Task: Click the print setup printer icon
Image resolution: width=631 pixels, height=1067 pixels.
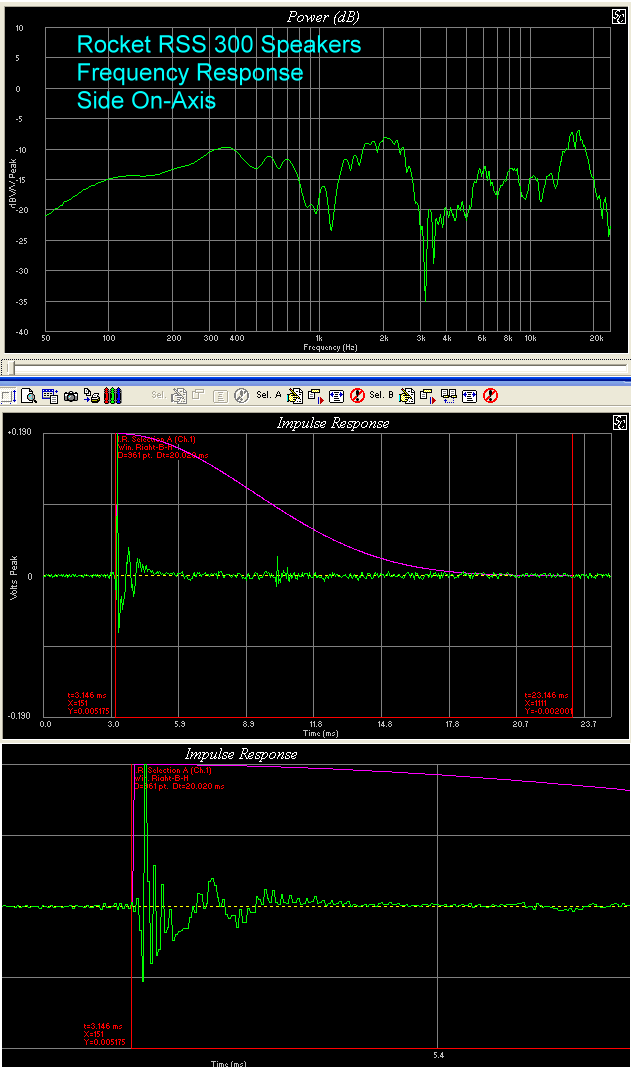Action: tap(92, 395)
